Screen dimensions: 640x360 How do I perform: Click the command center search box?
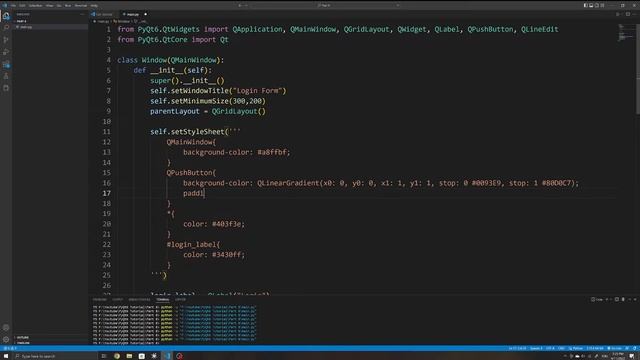325,5
